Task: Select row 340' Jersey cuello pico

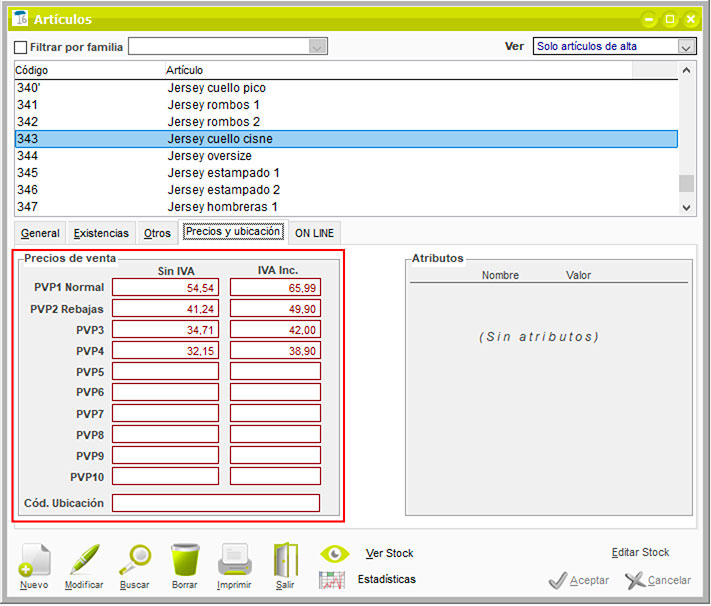Action: pyautogui.click(x=346, y=88)
